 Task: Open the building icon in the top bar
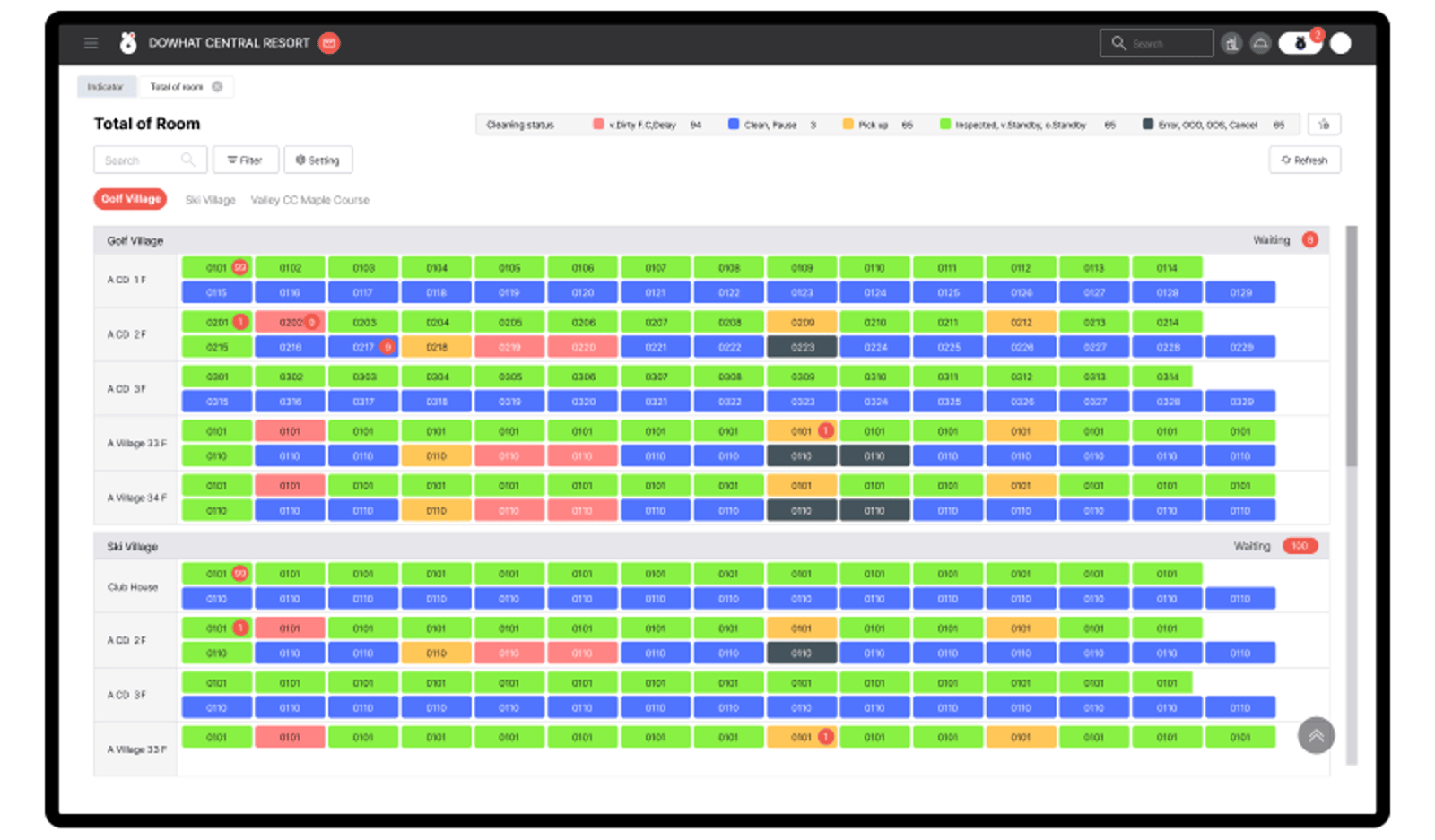1231,43
